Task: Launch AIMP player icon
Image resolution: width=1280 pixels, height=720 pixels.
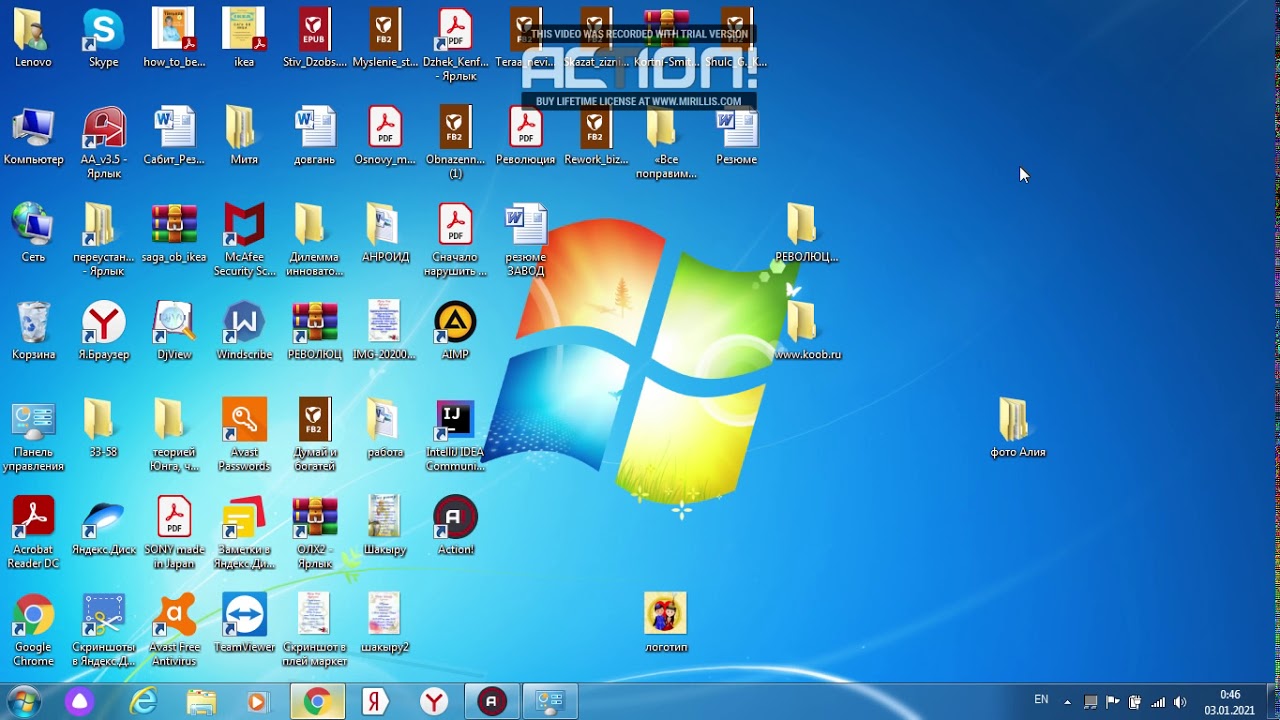Action: tap(455, 330)
